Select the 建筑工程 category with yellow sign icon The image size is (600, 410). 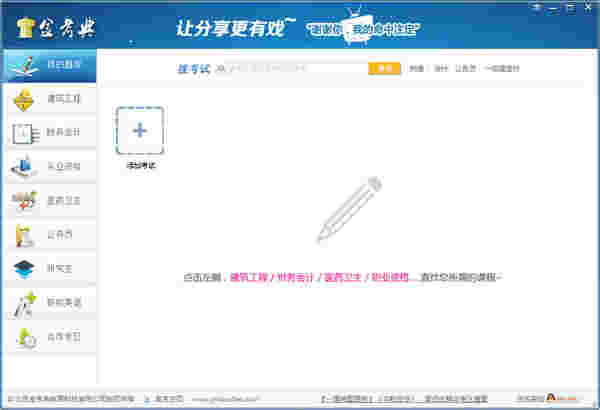(x=51, y=99)
